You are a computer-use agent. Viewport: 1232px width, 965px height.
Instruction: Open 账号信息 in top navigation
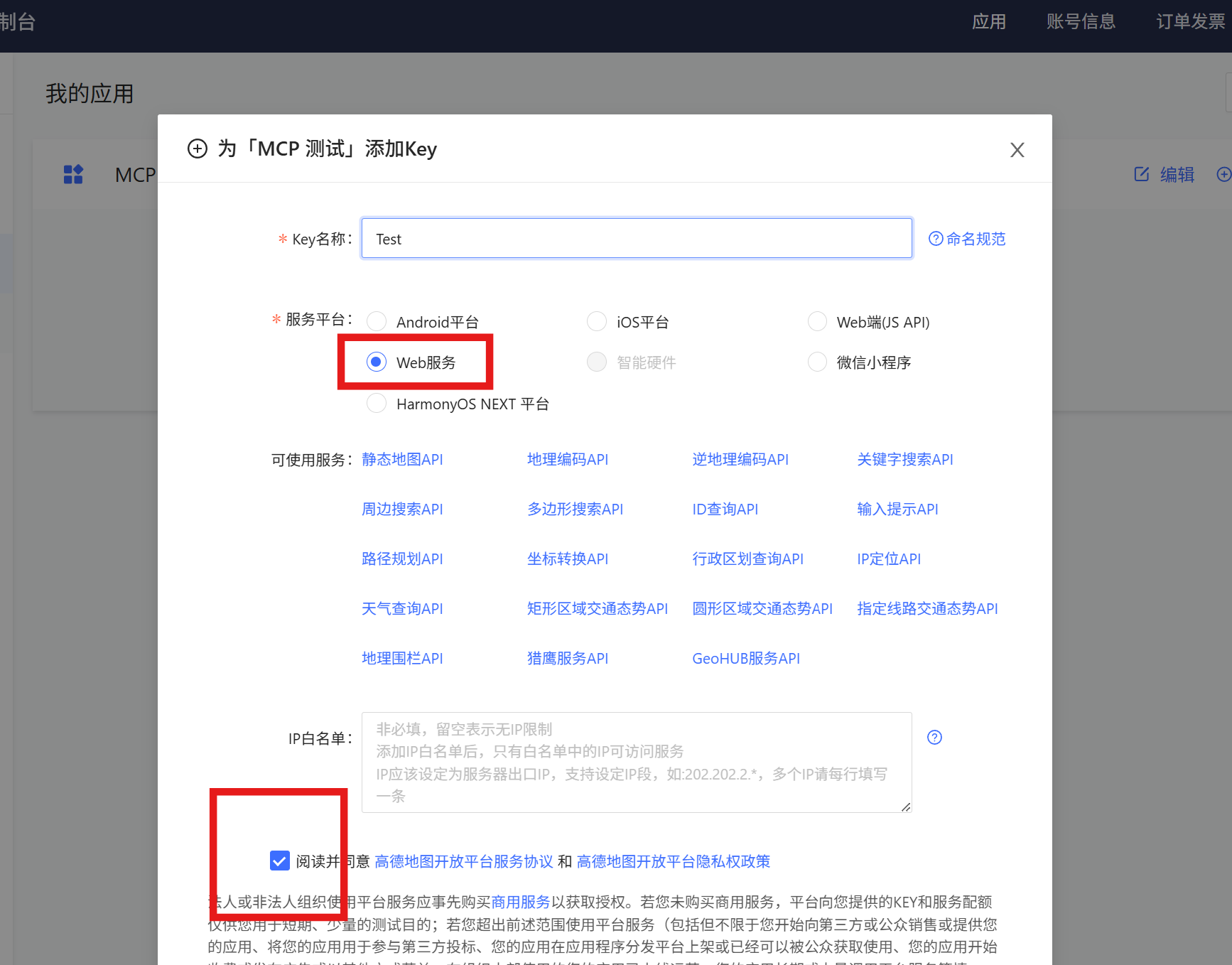tap(1081, 22)
